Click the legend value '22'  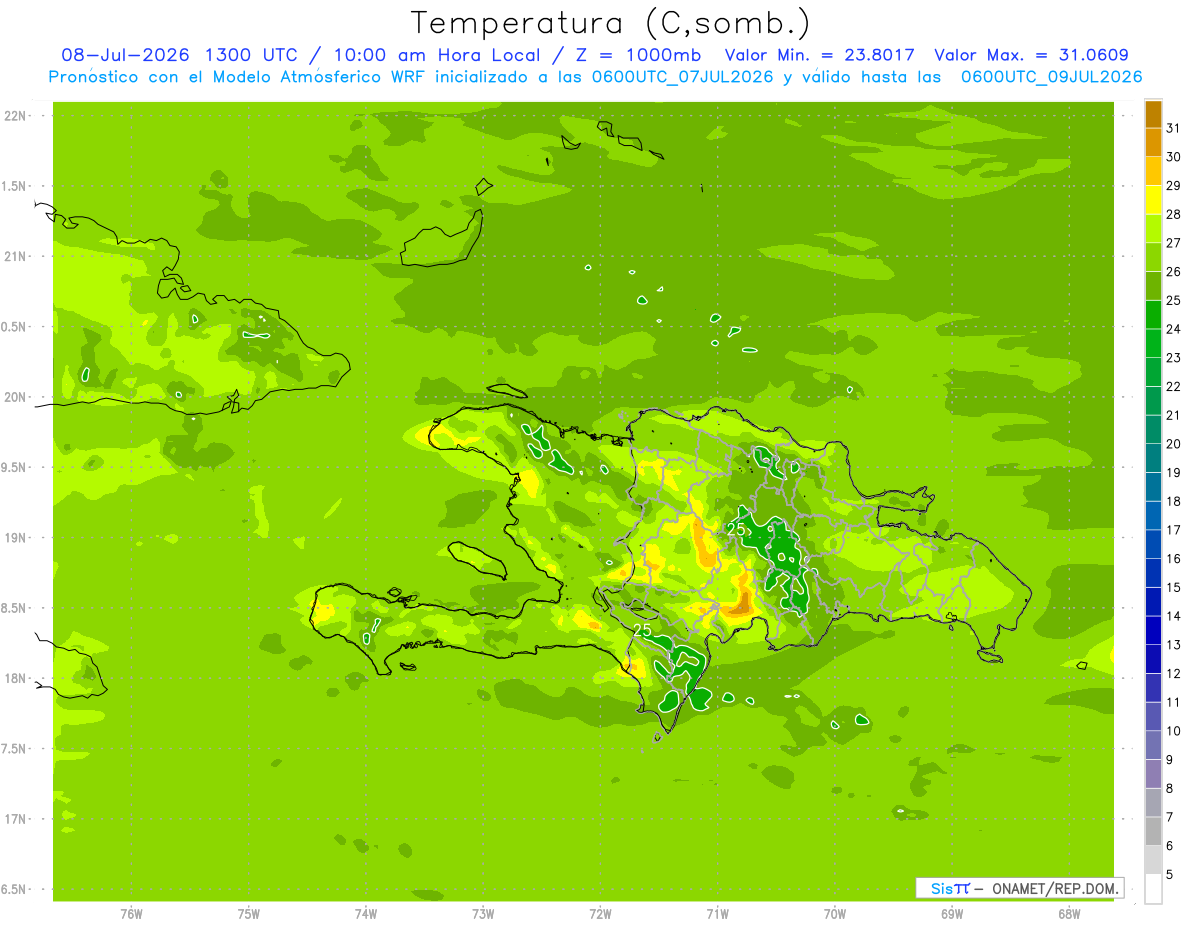click(x=1174, y=387)
